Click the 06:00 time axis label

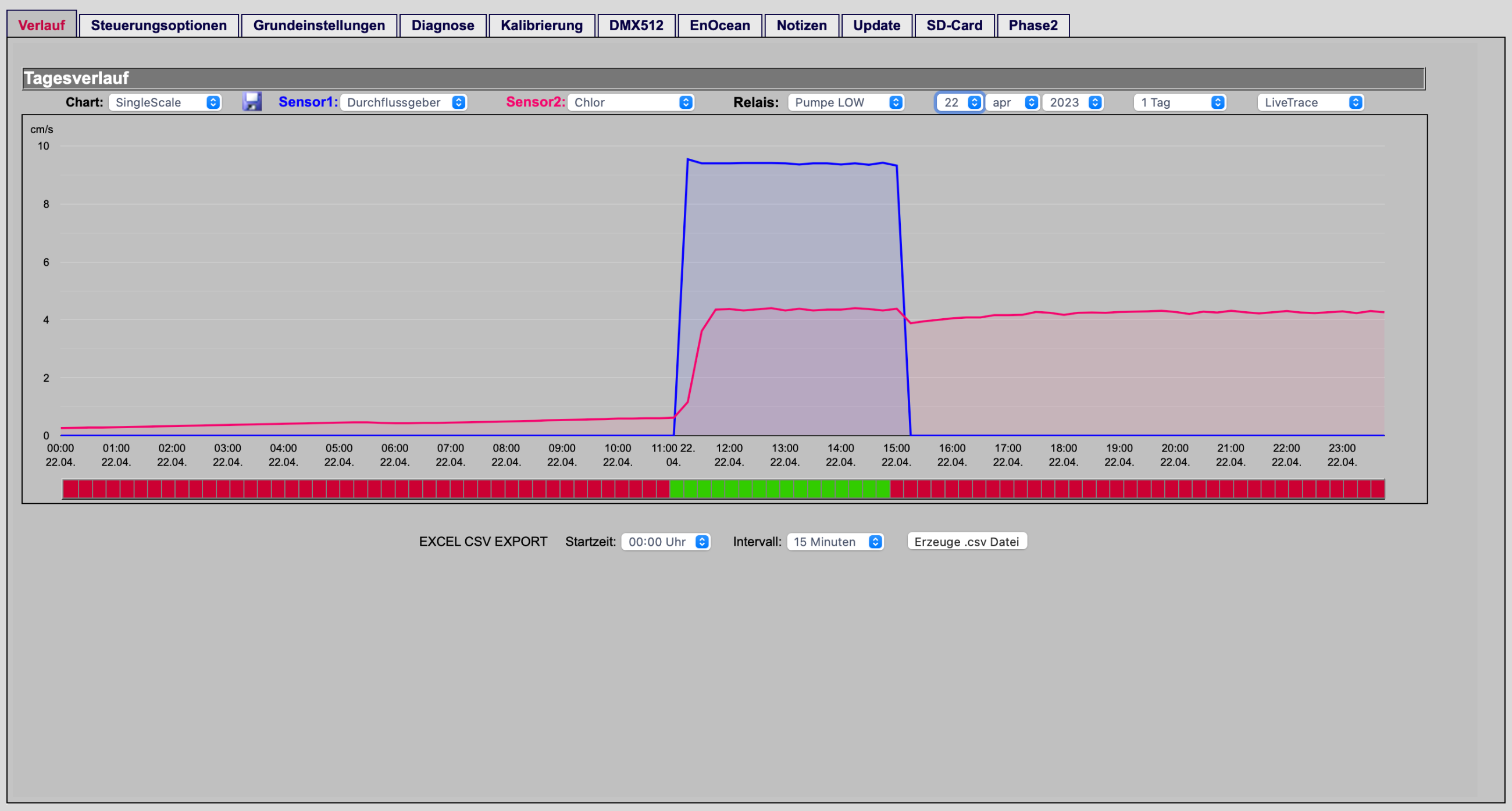[x=394, y=455]
